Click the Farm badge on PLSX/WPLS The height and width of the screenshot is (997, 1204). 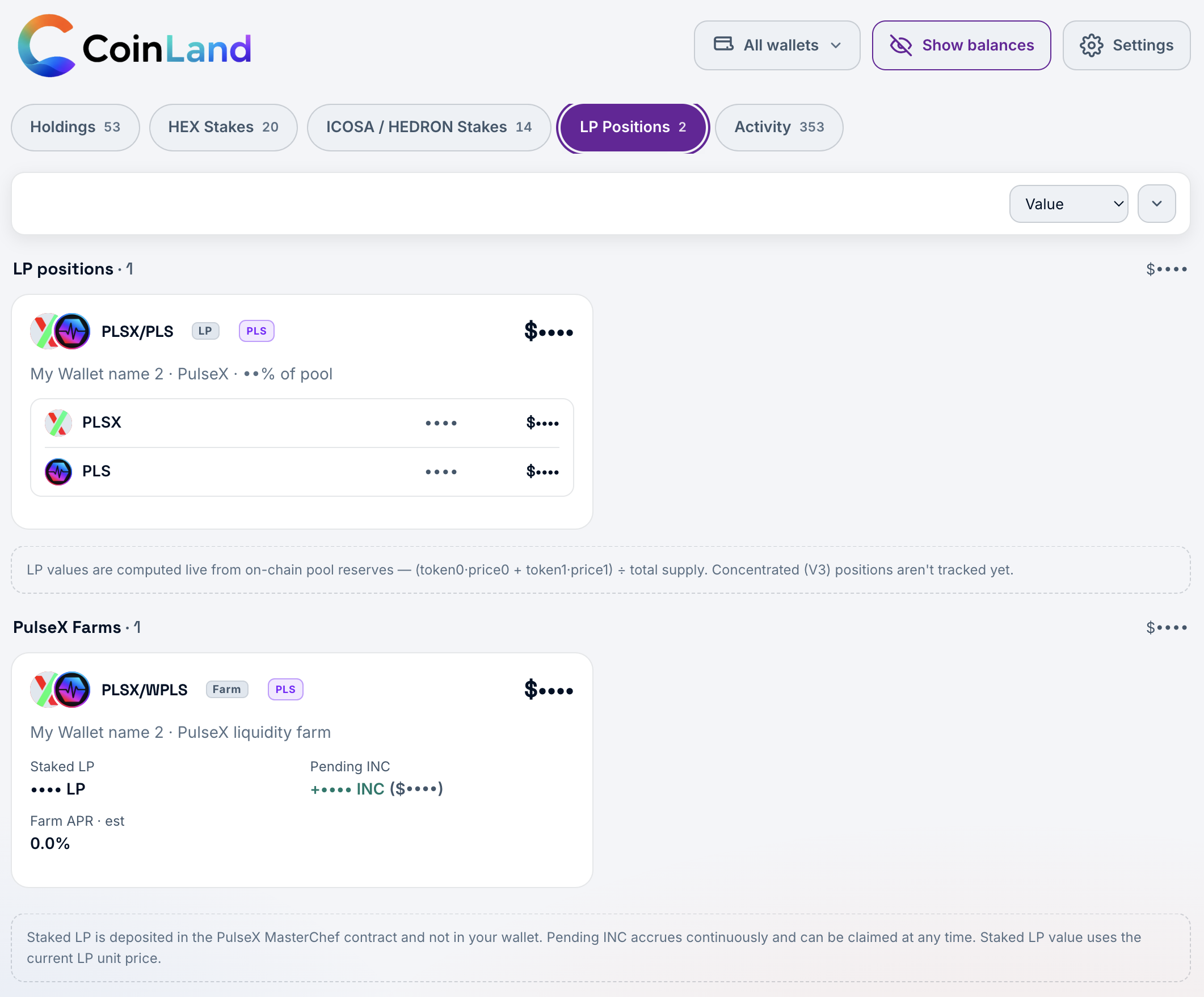[227, 689]
